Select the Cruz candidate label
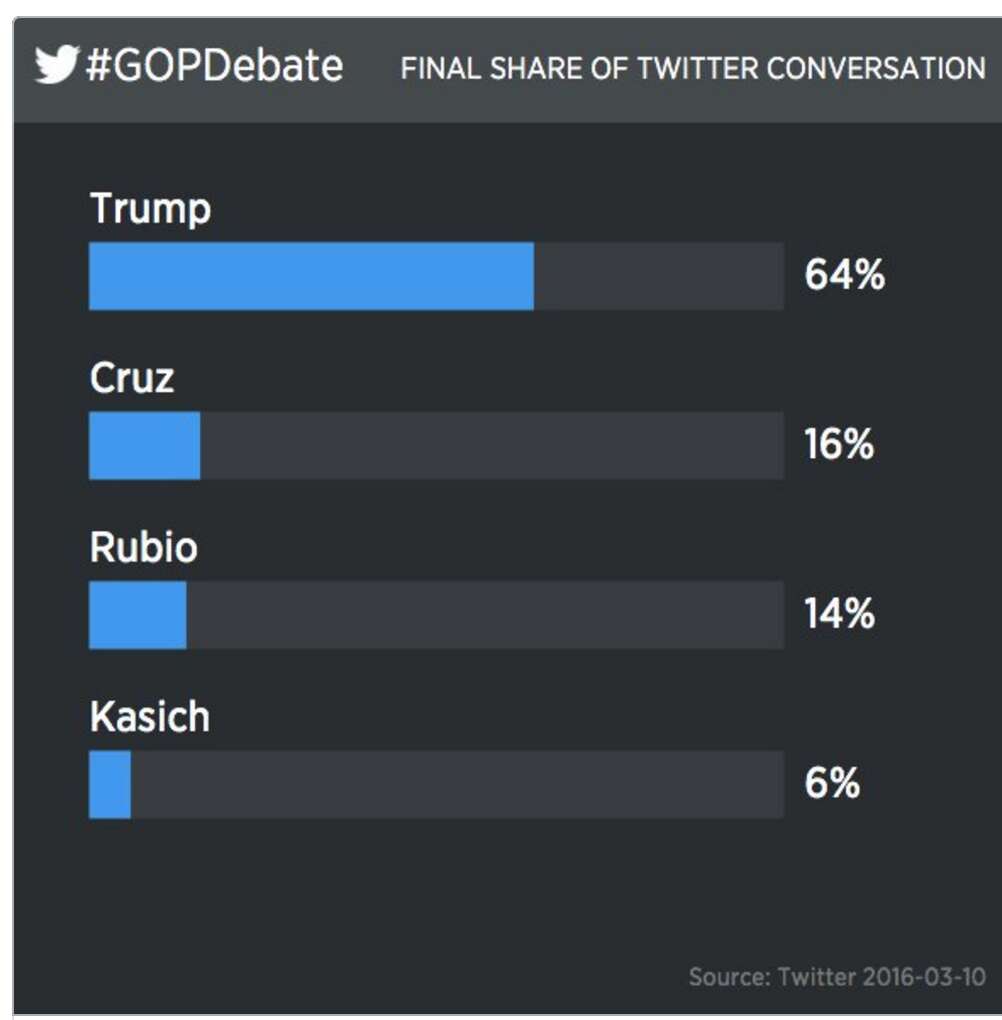Viewport: 1002px width, 1020px height. click(132, 378)
